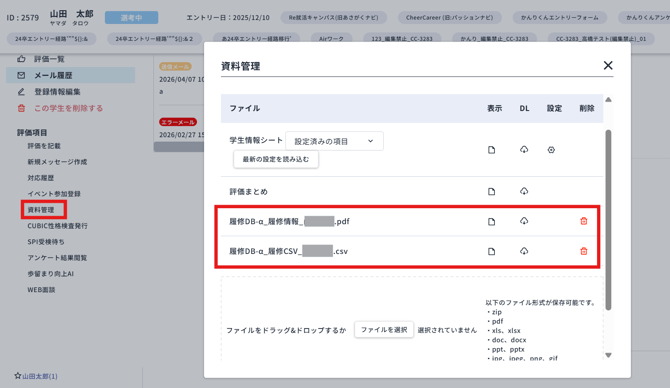Screen dimensions: 670x388
Task: Click scrollbar down arrow in dialog
Action: [x=608, y=355]
